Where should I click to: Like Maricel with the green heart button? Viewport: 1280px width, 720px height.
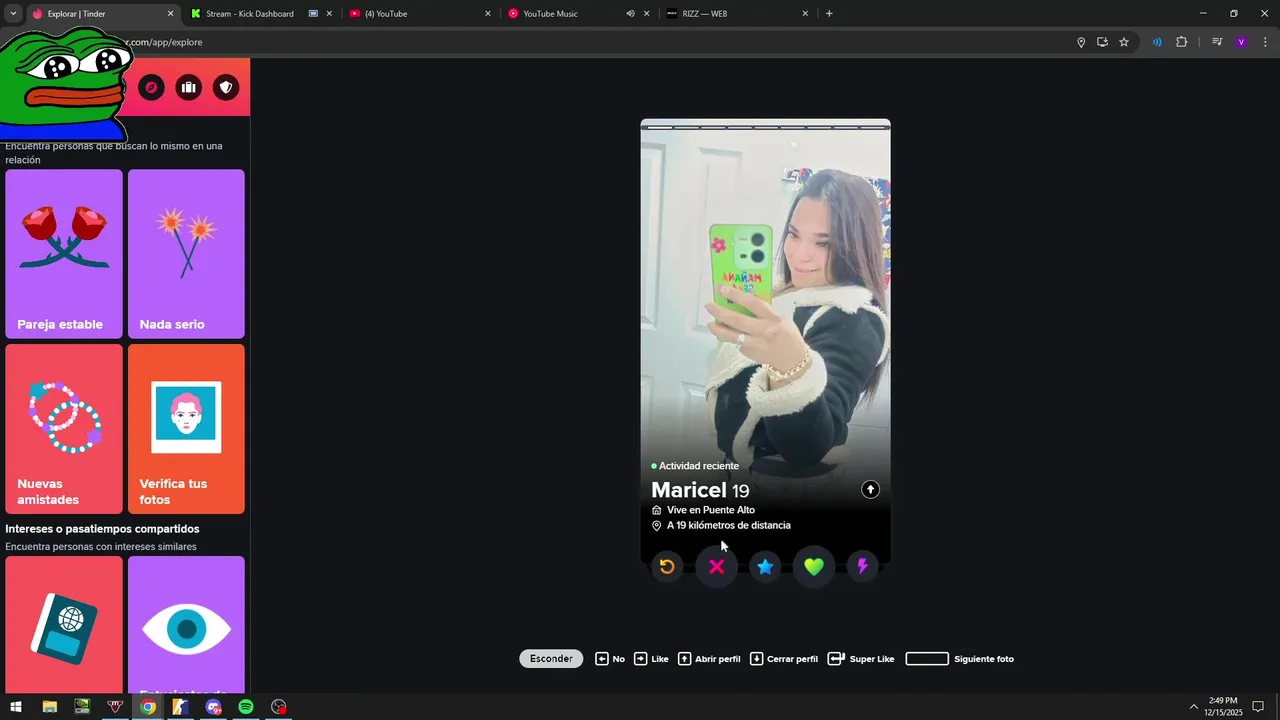pyautogui.click(x=814, y=567)
